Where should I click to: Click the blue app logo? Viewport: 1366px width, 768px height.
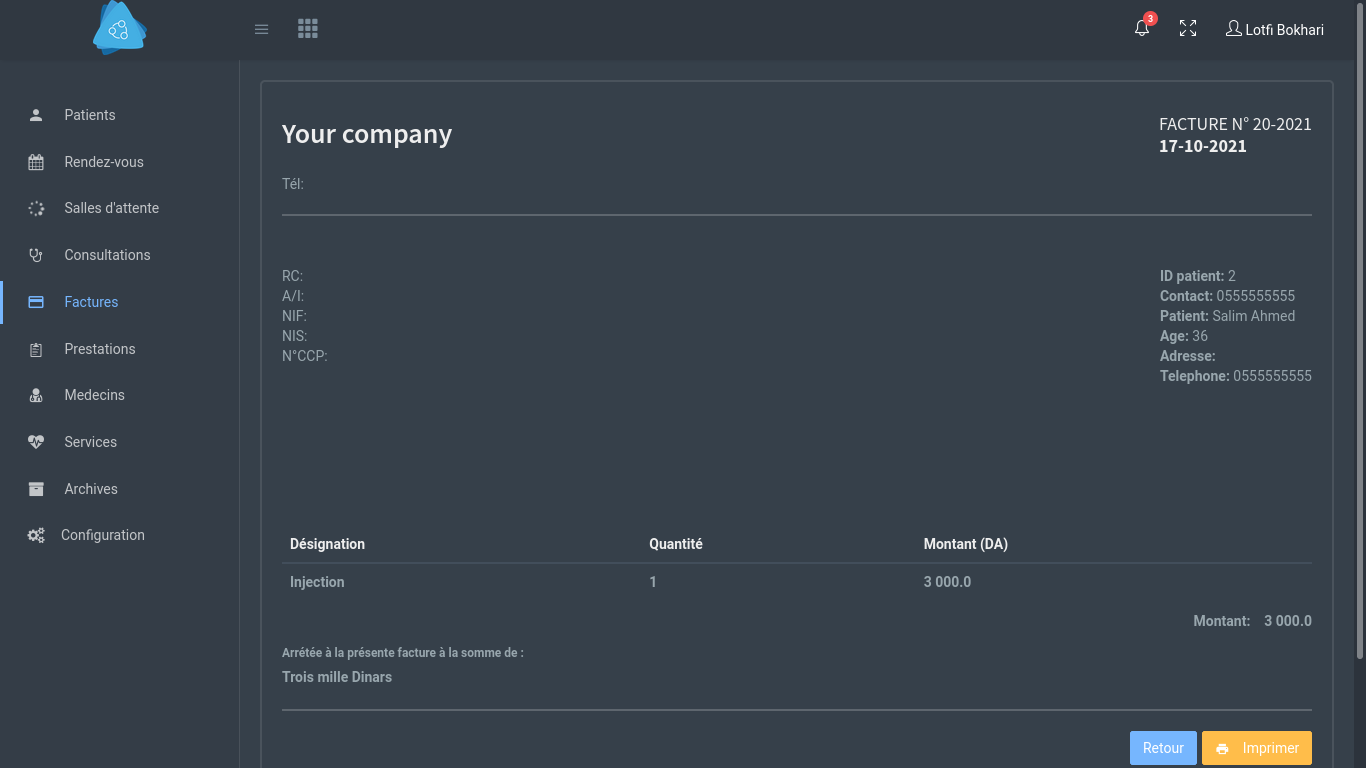coord(120,28)
